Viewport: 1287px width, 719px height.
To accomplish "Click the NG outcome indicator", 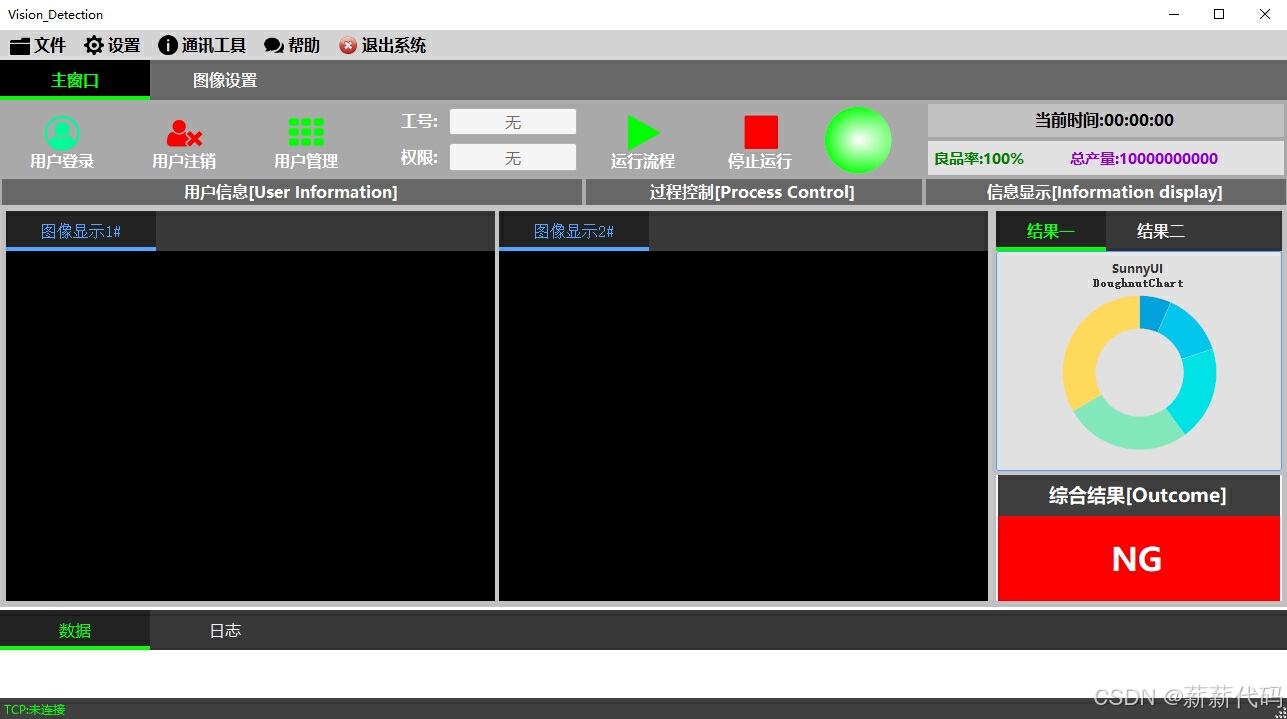I will coord(1137,559).
